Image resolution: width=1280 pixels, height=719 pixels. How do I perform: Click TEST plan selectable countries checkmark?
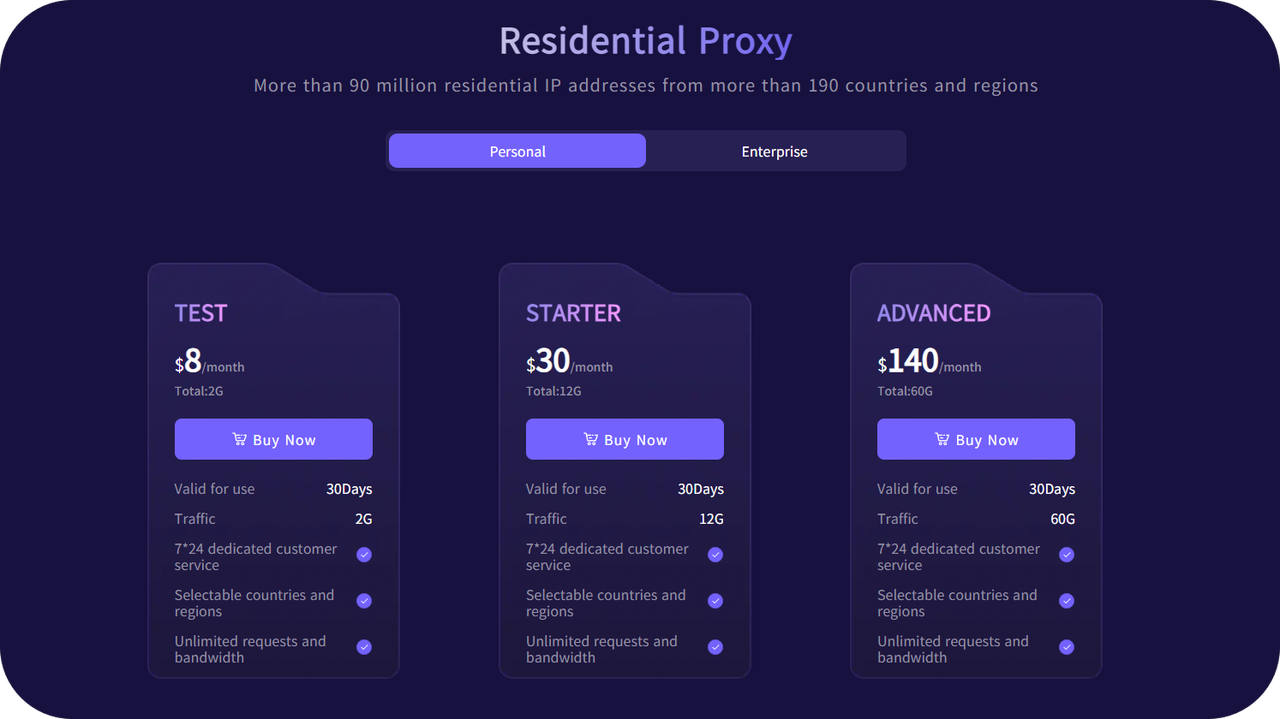pyautogui.click(x=364, y=601)
